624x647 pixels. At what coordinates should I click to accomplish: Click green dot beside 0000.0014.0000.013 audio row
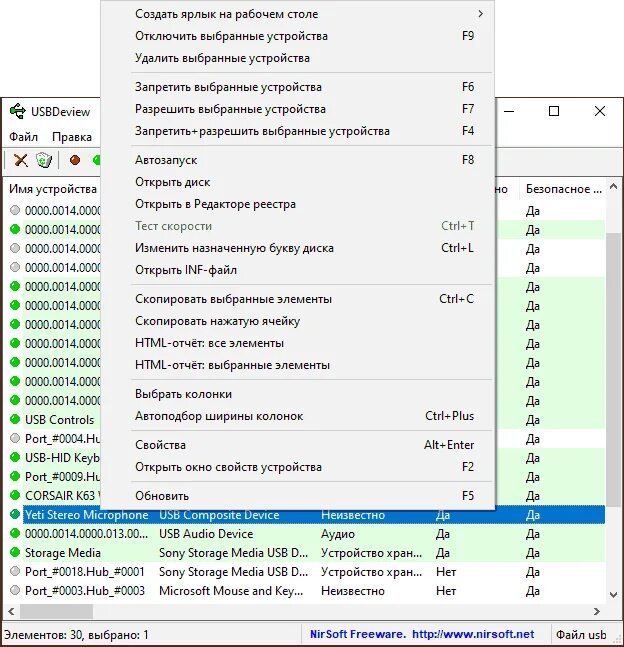15,533
